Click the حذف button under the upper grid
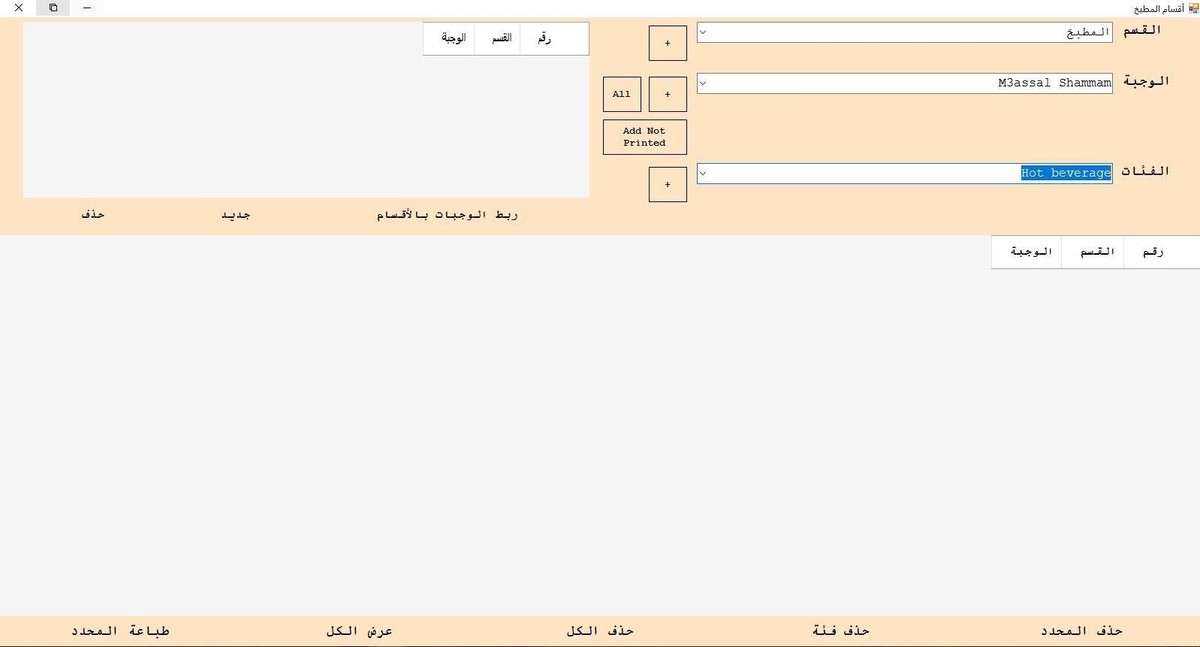1200x647 pixels. (x=93, y=215)
